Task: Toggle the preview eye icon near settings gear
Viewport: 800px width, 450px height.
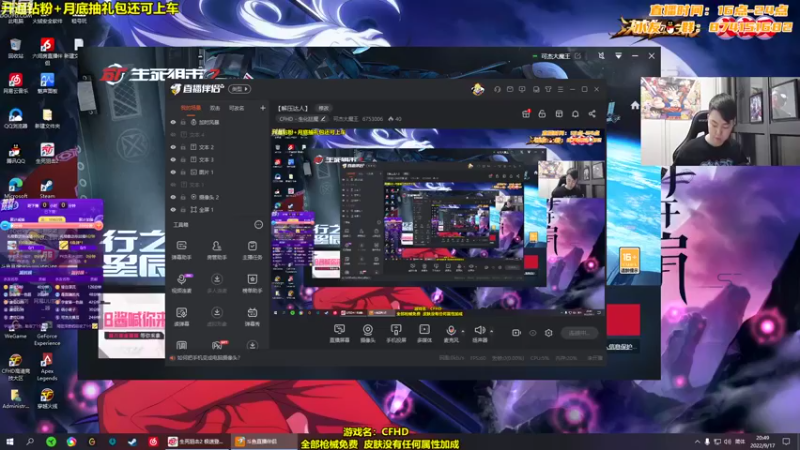Action: (533, 333)
